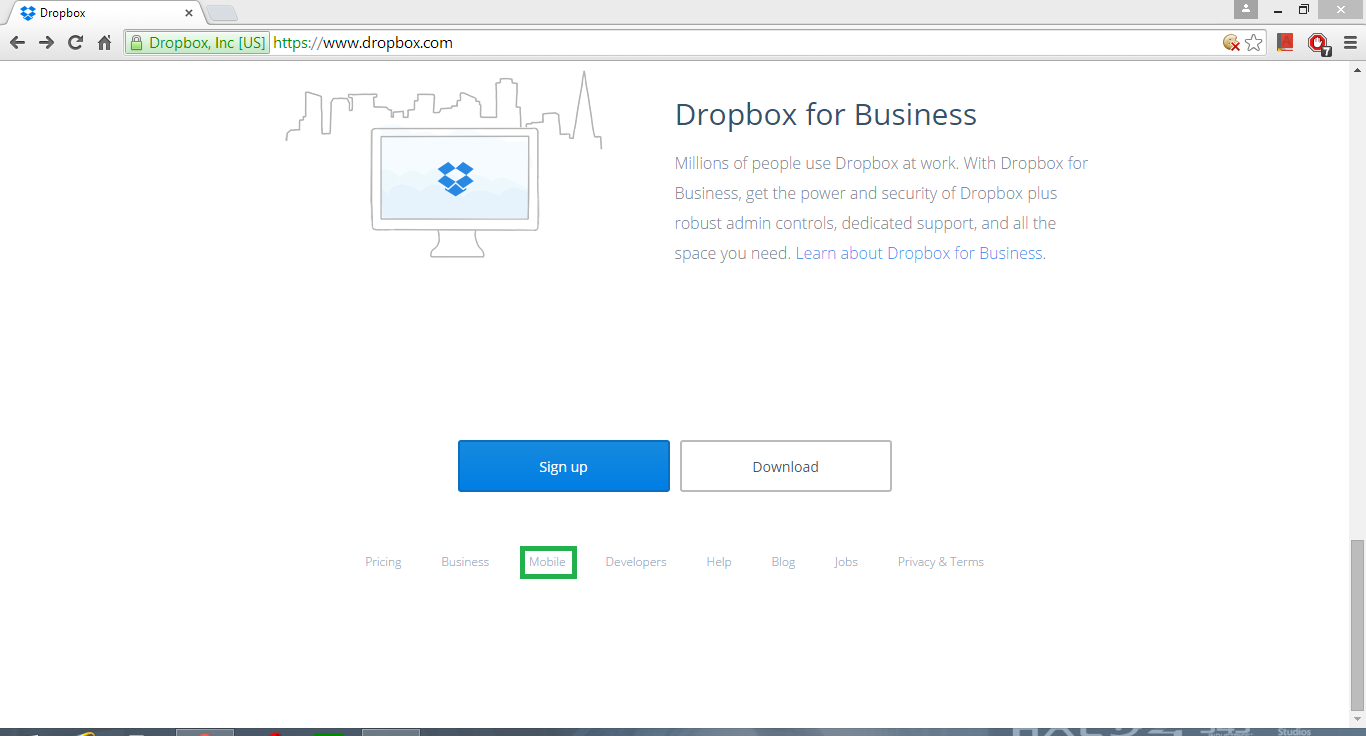Open the blocked cookies icon in address bar

click(1231, 43)
